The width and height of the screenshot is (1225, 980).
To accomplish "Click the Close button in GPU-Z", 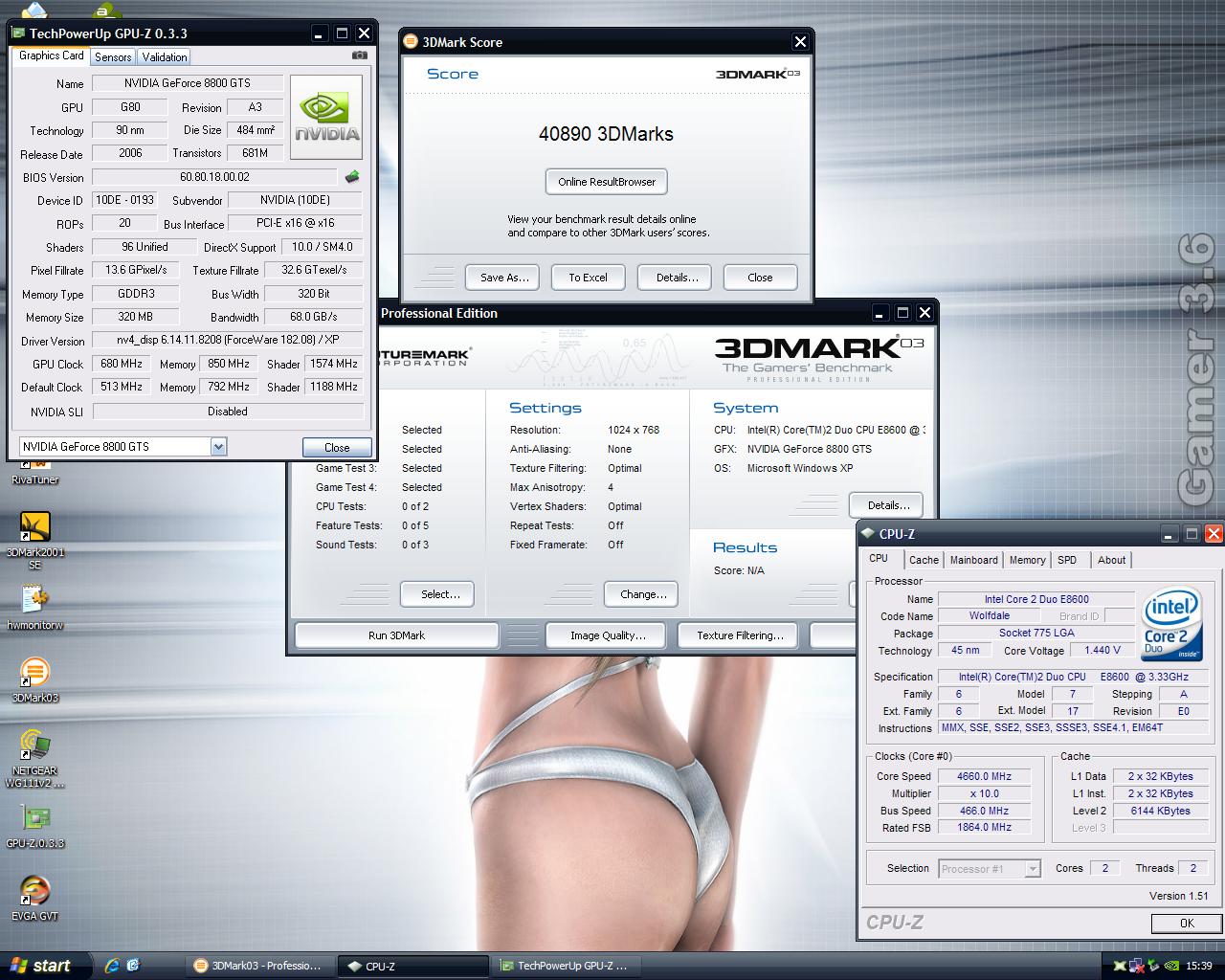I will point(337,447).
